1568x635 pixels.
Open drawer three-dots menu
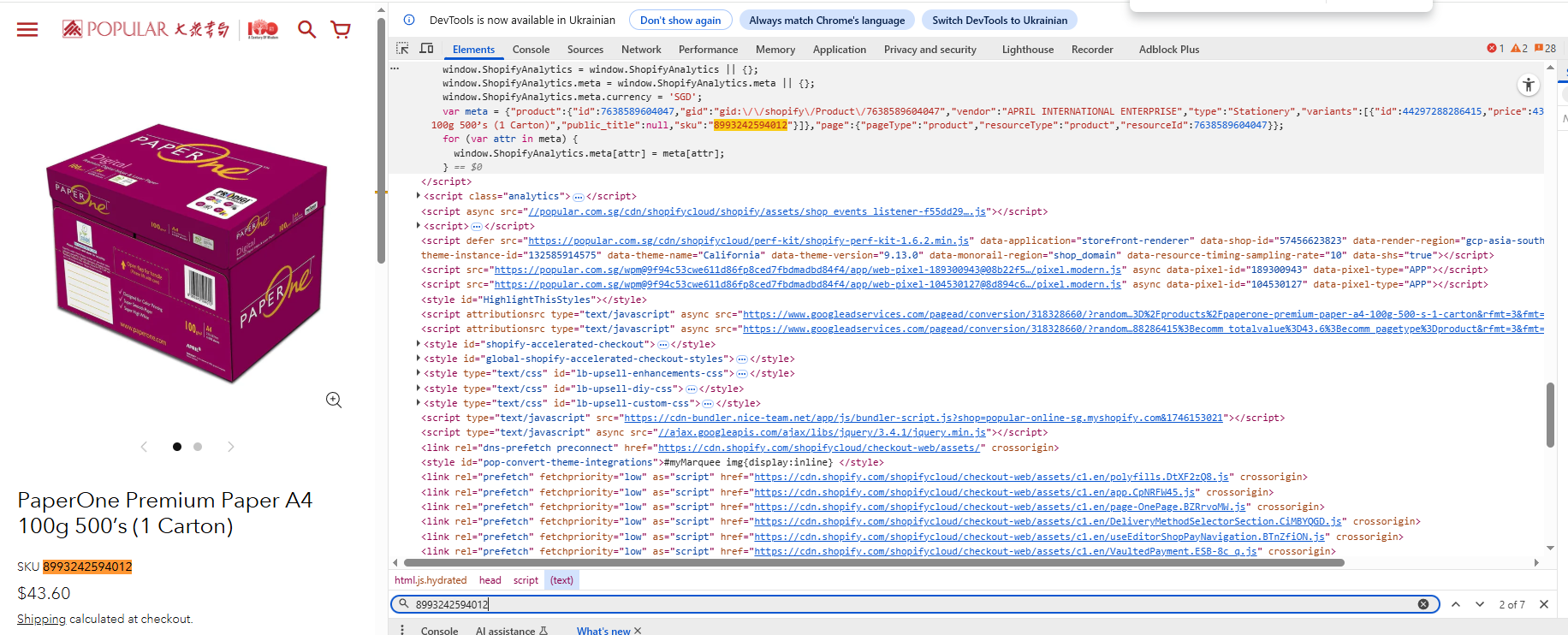[x=402, y=630]
